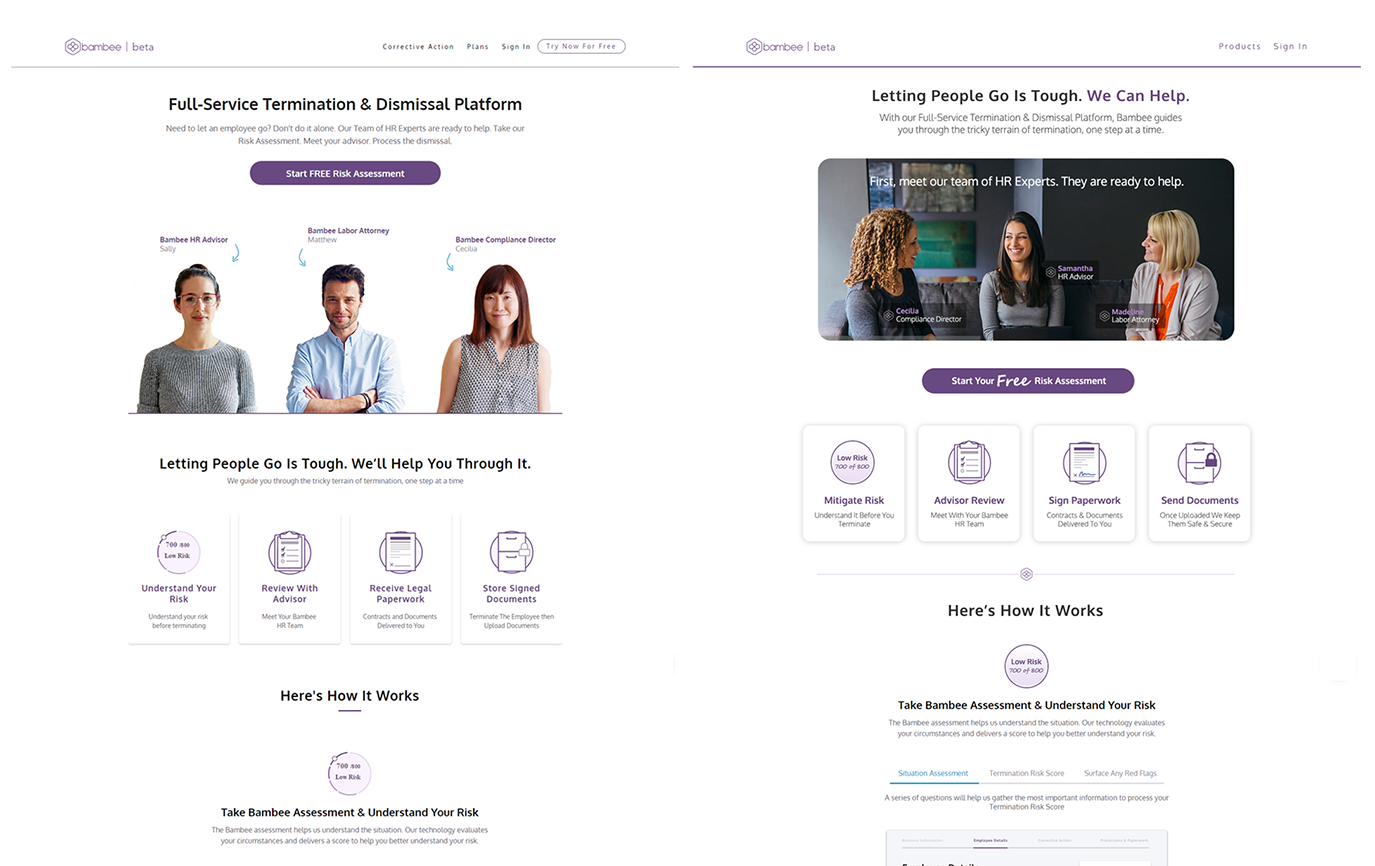Click the Low Risk circle under right Here's How It Works
Image resolution: width=1375 pixels, height=866 pixels.
1026,666
